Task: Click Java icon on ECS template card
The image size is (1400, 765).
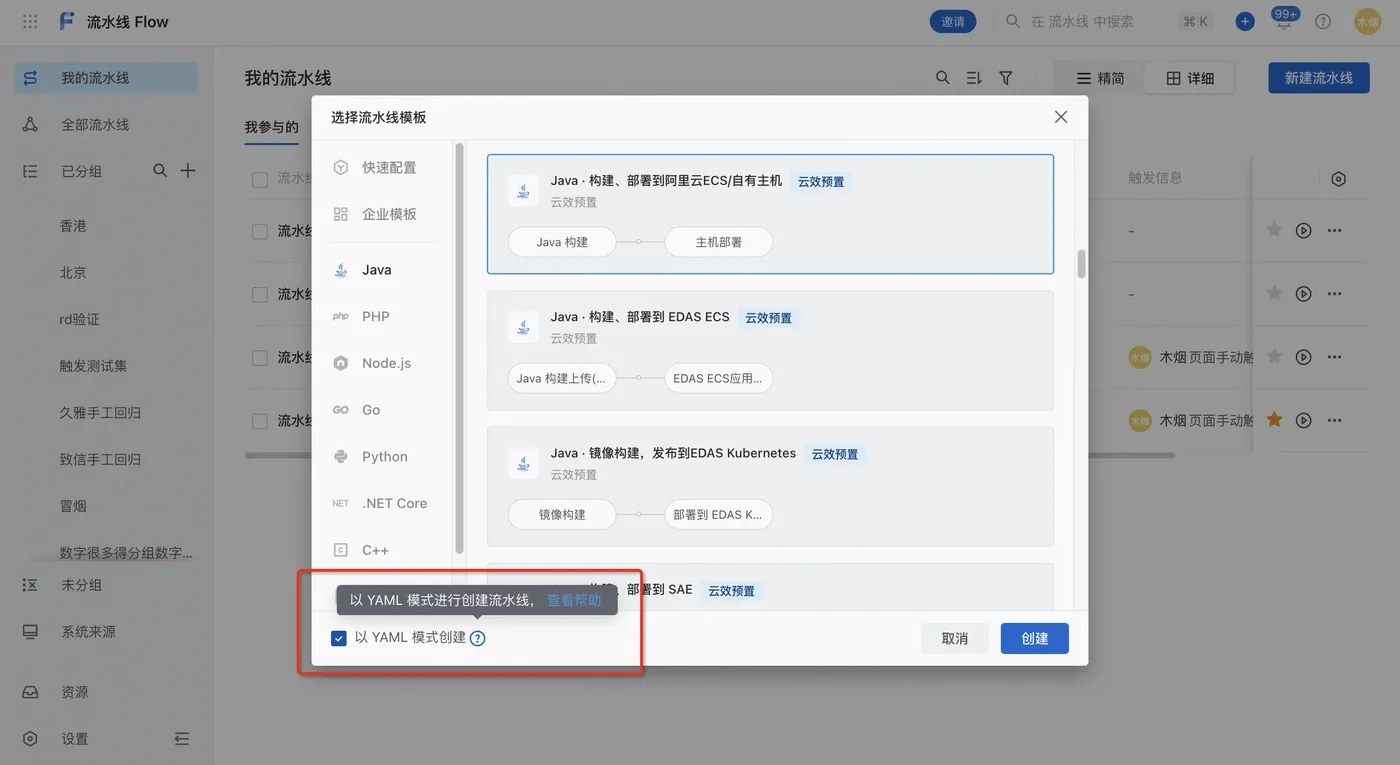Action: pyautogui.click(x=523, y=190)
